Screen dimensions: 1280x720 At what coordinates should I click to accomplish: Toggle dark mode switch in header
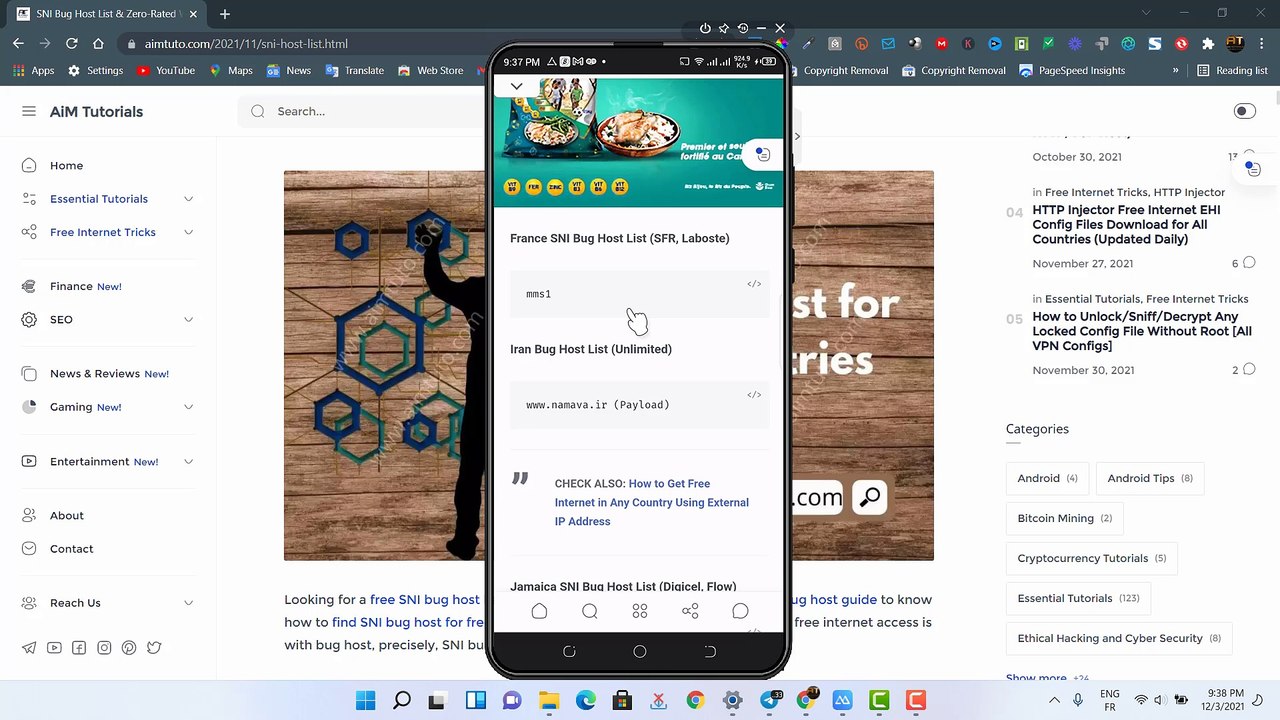[x=1244, y=111]
